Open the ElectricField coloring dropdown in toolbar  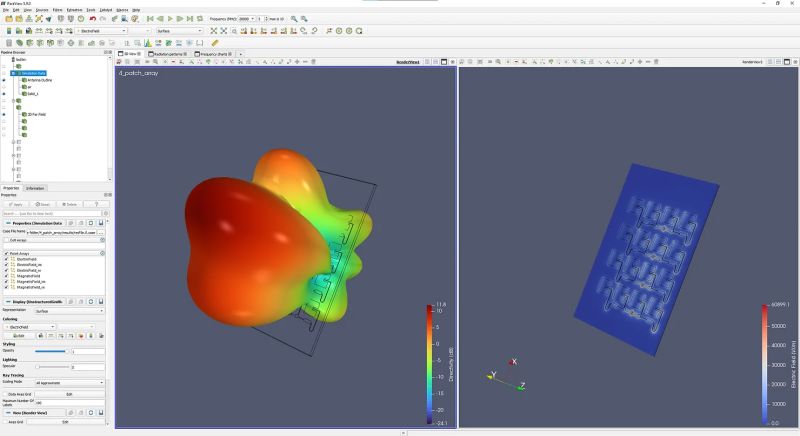tap(101, 31)
